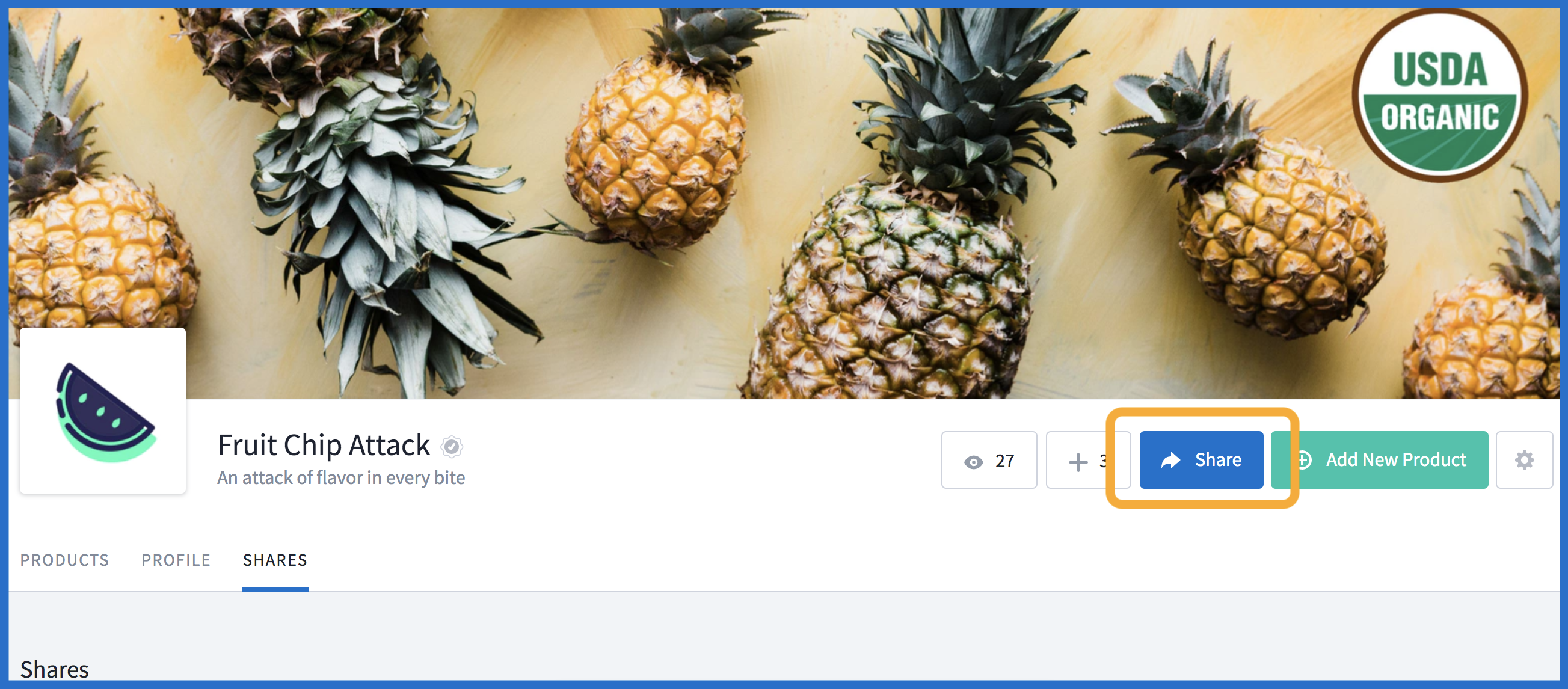Click the share arrow icon
This screenshot has width=1568, height=689.
1170,460
